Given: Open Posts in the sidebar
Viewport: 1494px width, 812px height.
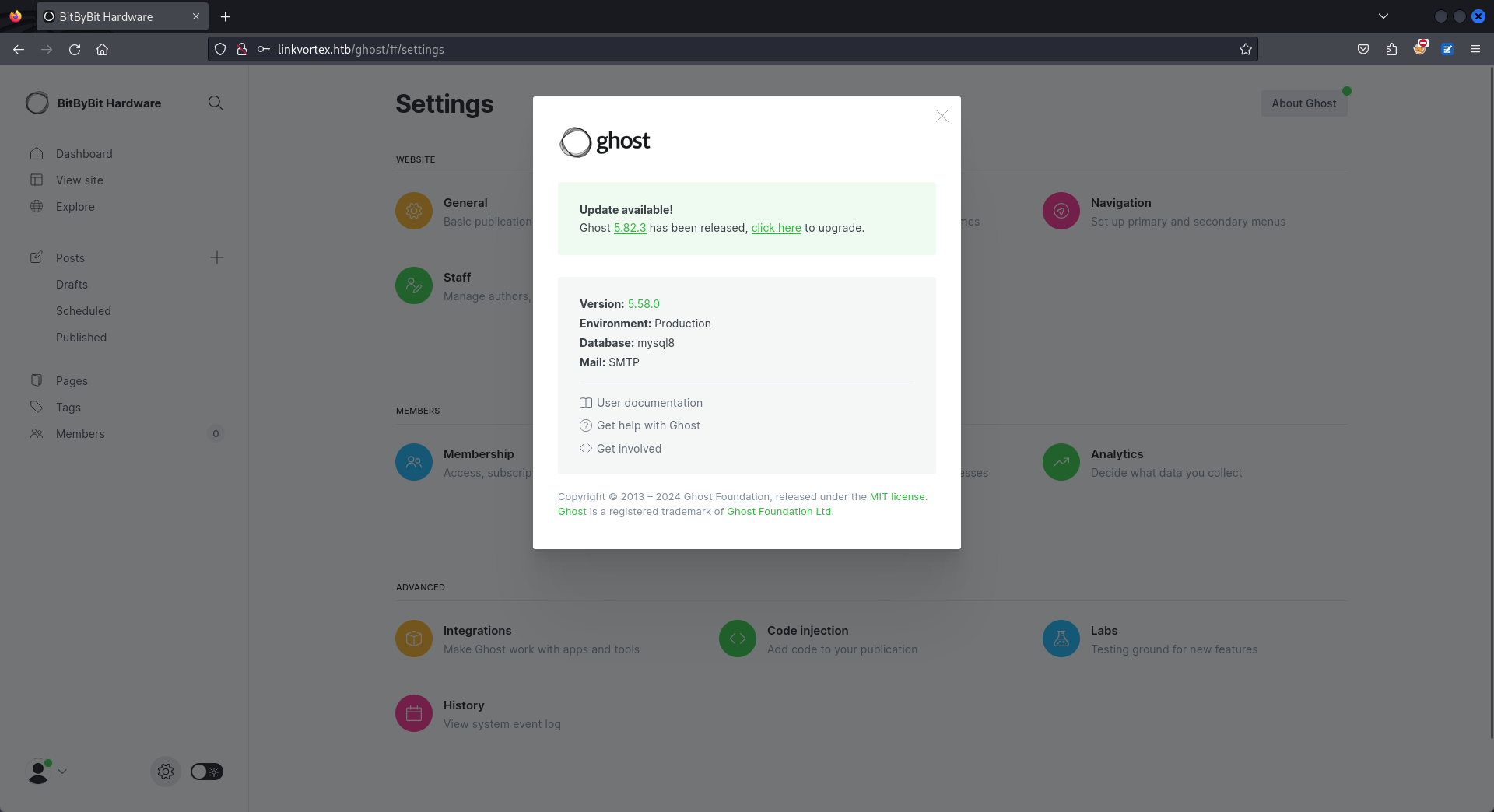Looking at the screenshot, I should tap(70, 258).
